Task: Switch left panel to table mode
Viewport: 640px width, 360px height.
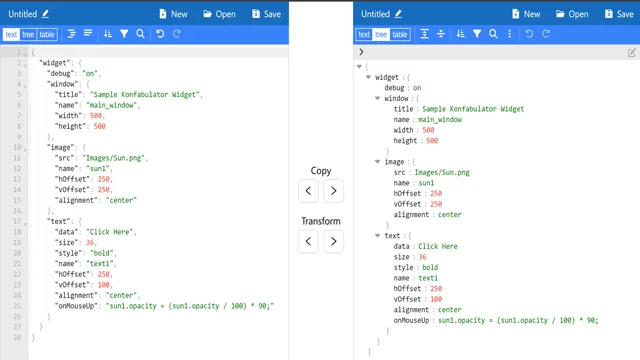Action: (x=47, y=34)
